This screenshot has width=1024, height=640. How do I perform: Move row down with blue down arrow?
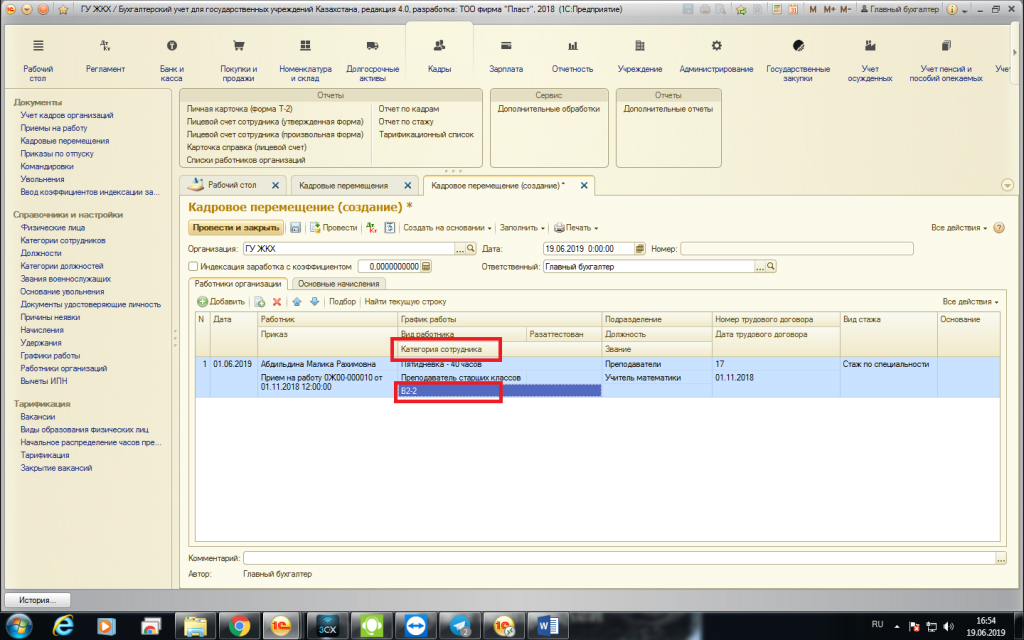[314, 301]
